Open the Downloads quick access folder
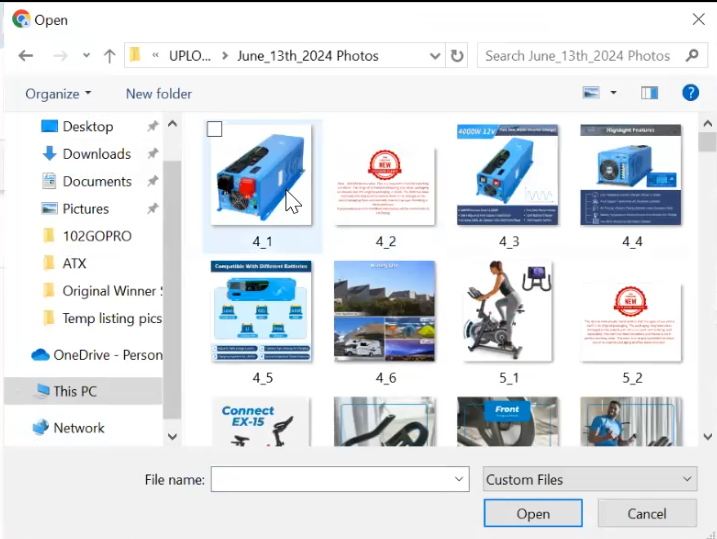This screenshot has width=717, height=539. 96,154
